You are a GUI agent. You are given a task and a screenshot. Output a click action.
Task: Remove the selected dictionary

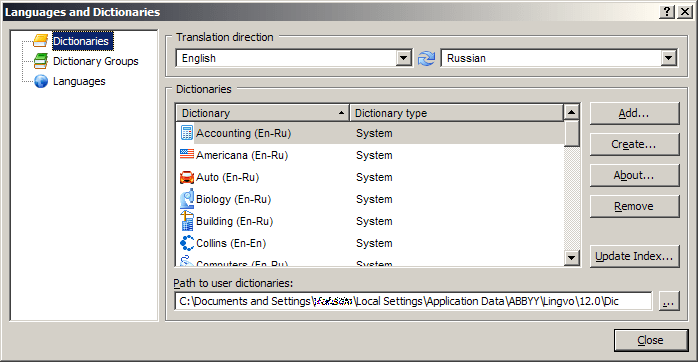634,206
